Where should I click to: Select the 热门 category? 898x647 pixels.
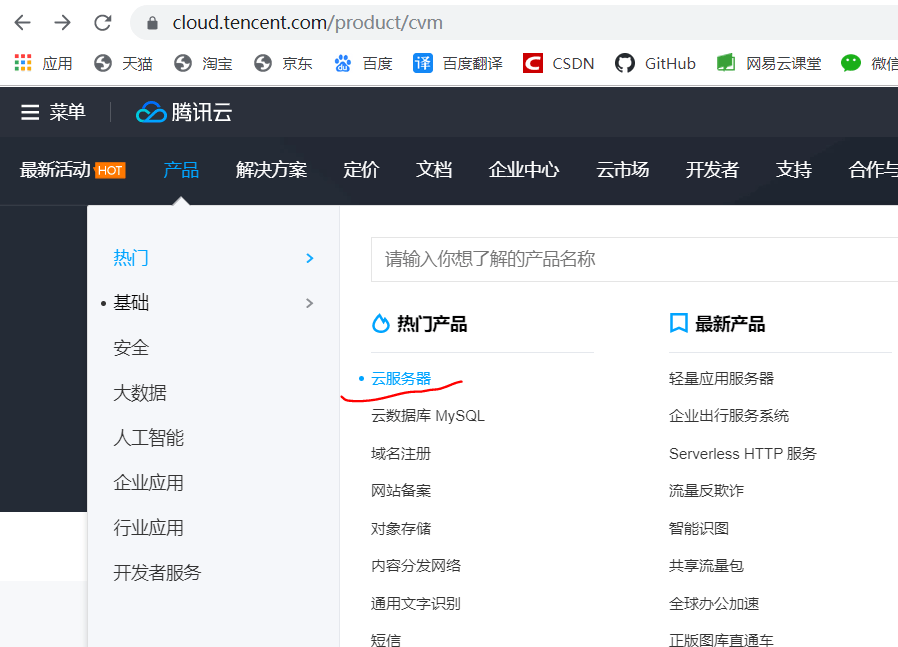[x=131, y=258]
